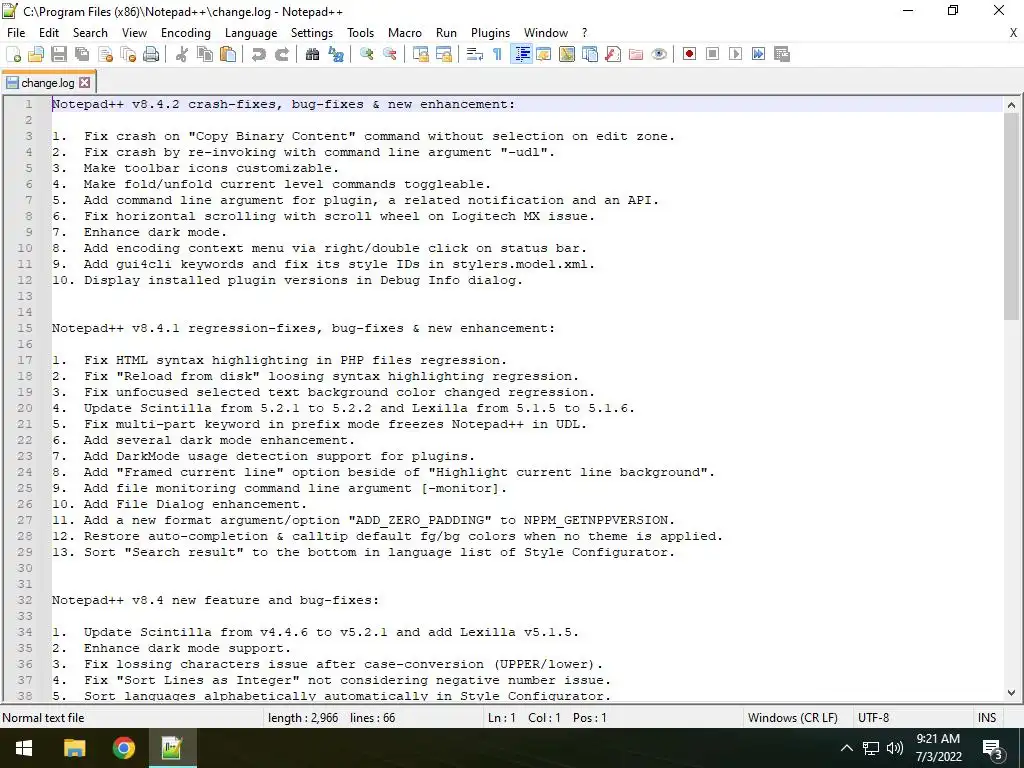Start macro recording with the red record icon
The image size is (1024, 768).
point(690,54)
